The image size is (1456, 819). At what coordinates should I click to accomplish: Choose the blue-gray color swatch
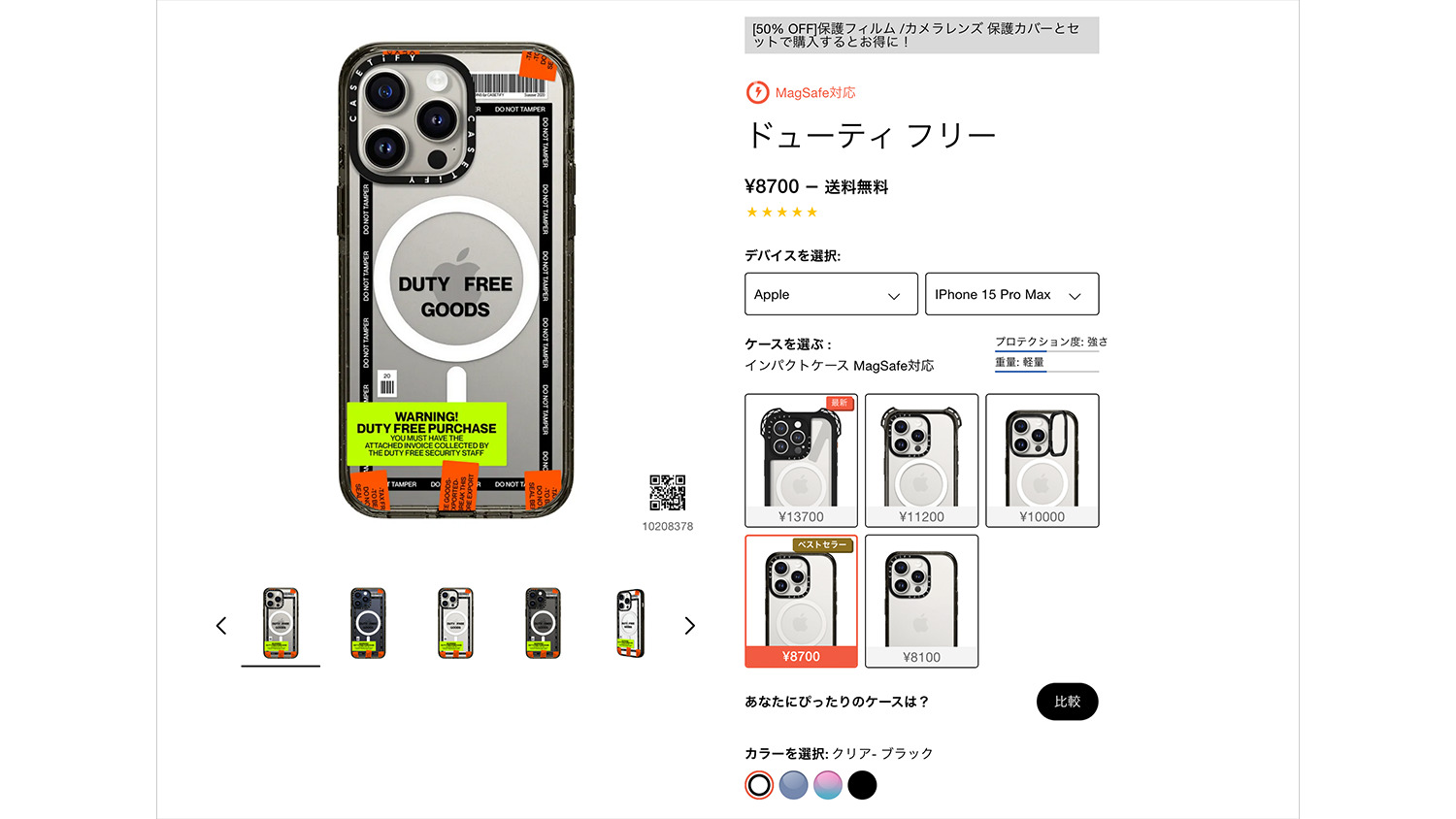(793, 785)
